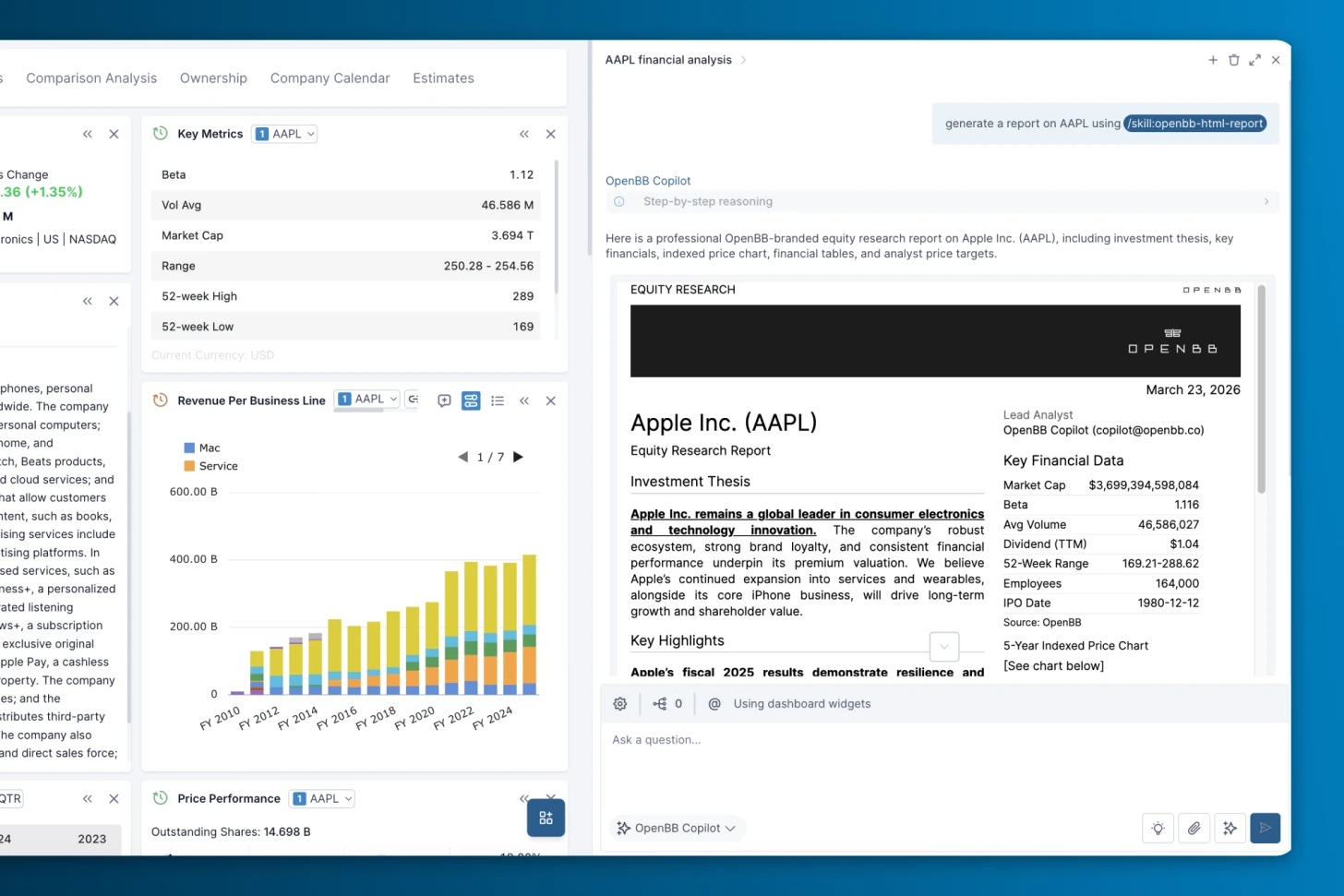
Task: Click the OpenBB black banner in report
Action: [935, 340]
